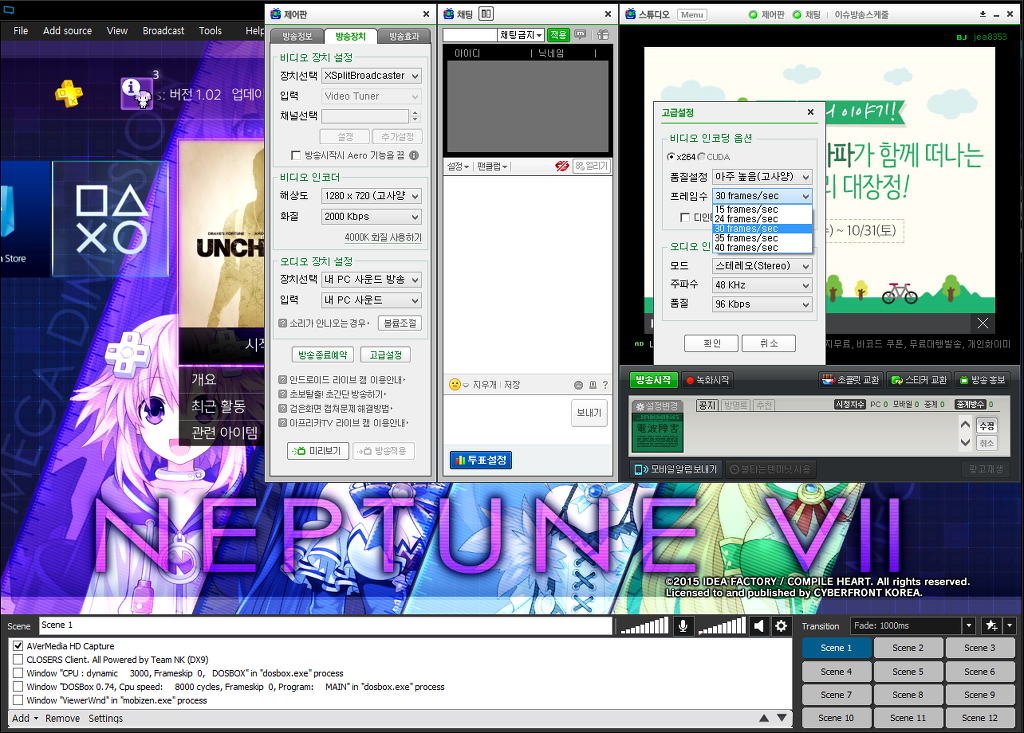Click the PlayStation Plus icon
The height and width of the screenshot is (733, 1024).
click(x=69, y=93)
